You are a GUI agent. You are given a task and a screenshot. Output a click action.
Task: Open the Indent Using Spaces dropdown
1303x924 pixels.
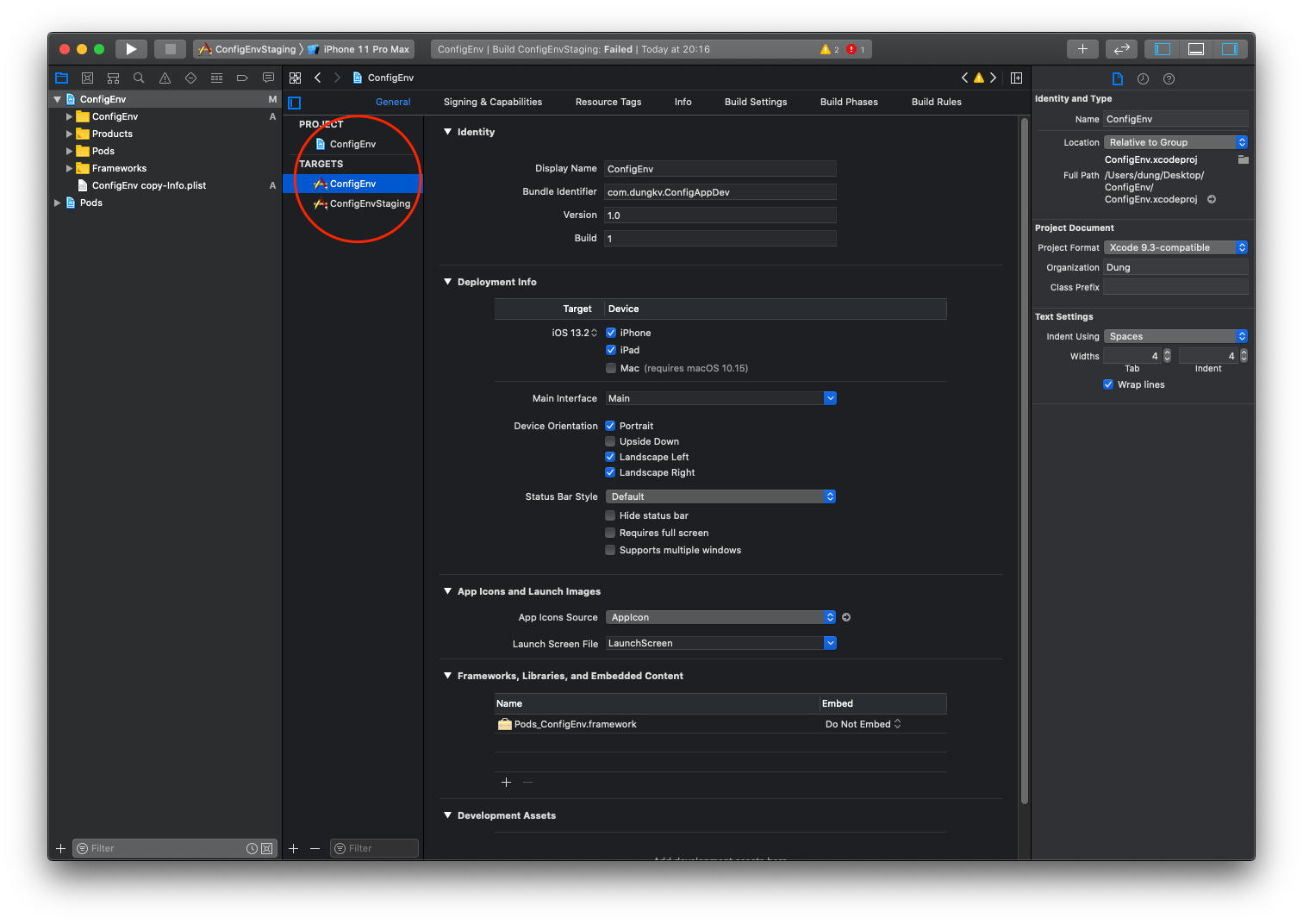pos(1175,336)
